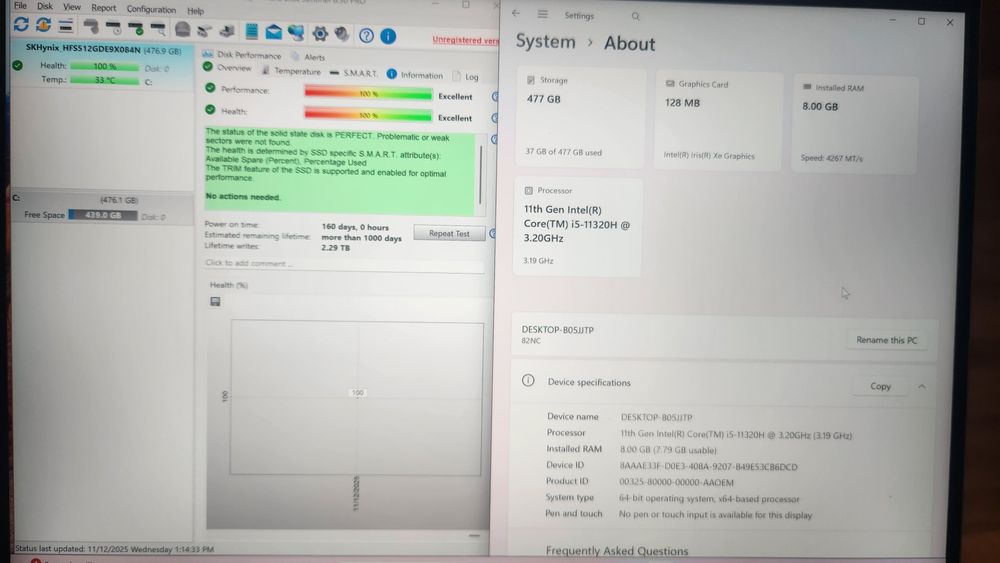Click the refresh icon with orange warning badge
The width and height of the screenshot is (1000, 563).
pos(43,25)
